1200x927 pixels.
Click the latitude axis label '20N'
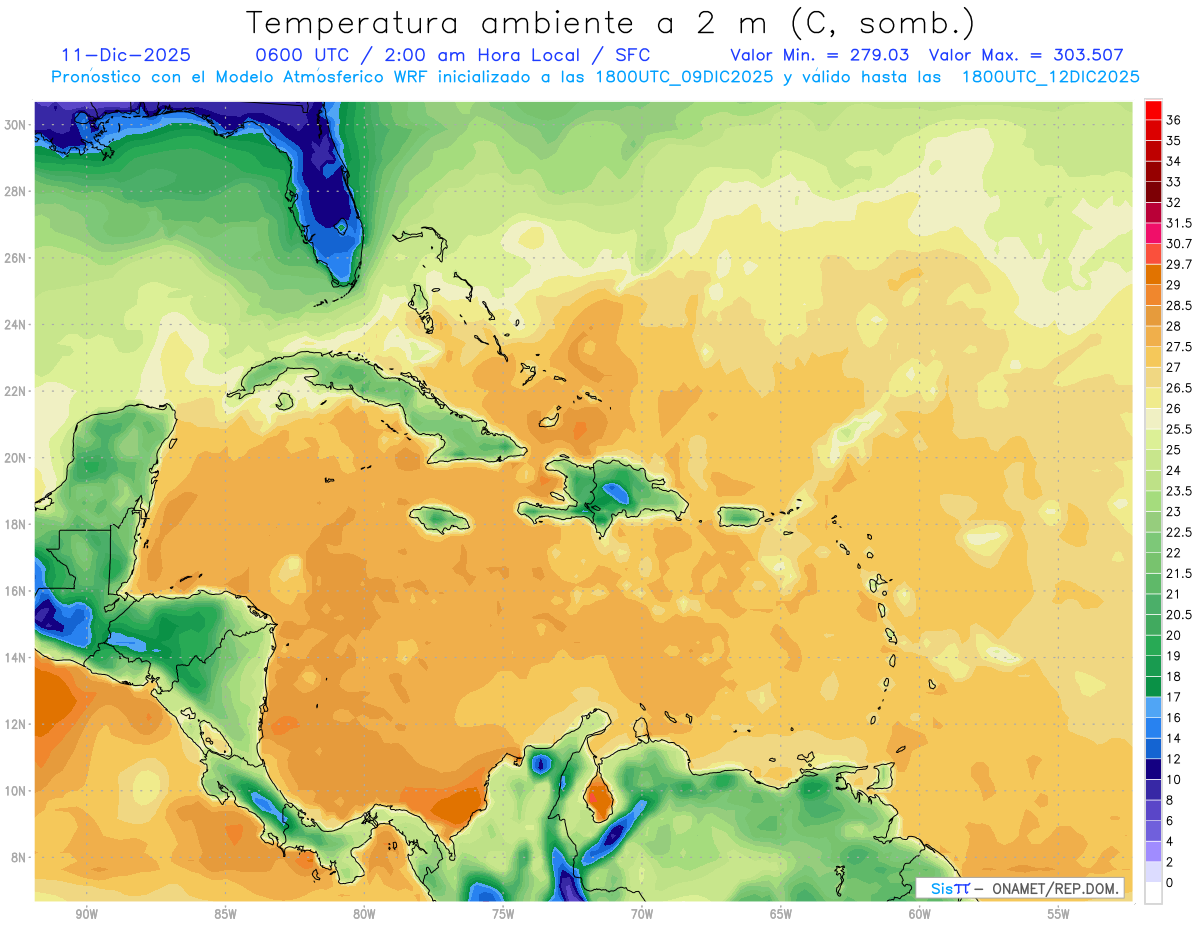[x=16, y=458]
